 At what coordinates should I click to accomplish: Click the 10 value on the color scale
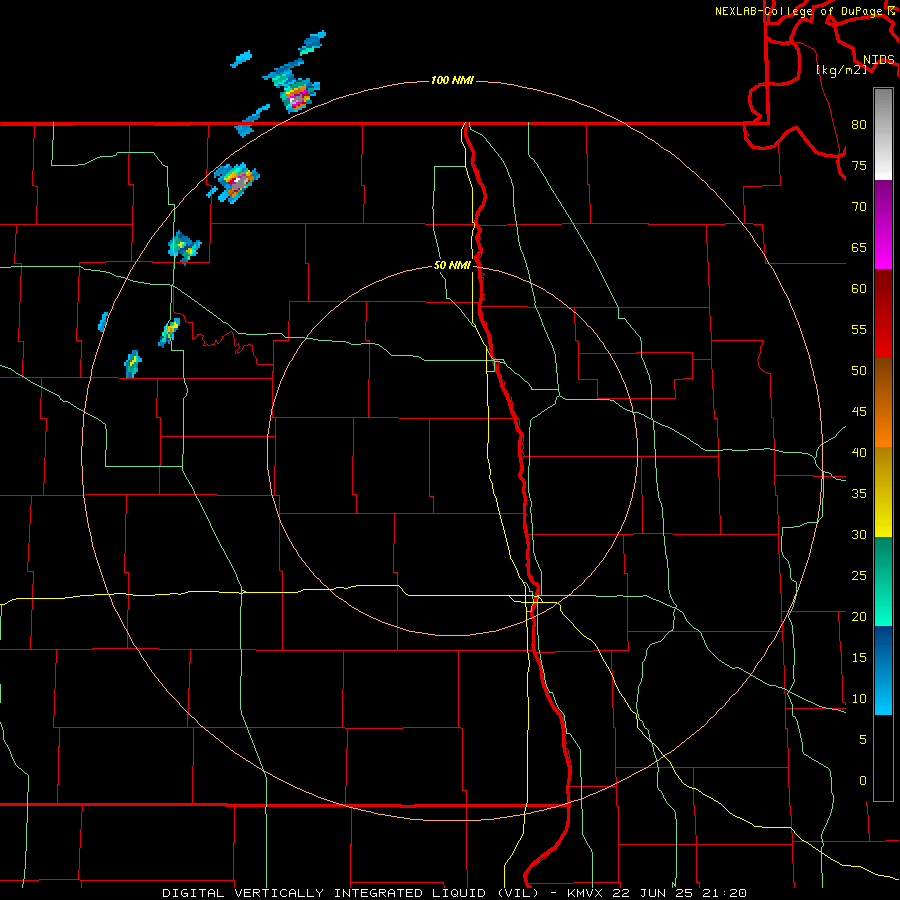pos(859,699)
